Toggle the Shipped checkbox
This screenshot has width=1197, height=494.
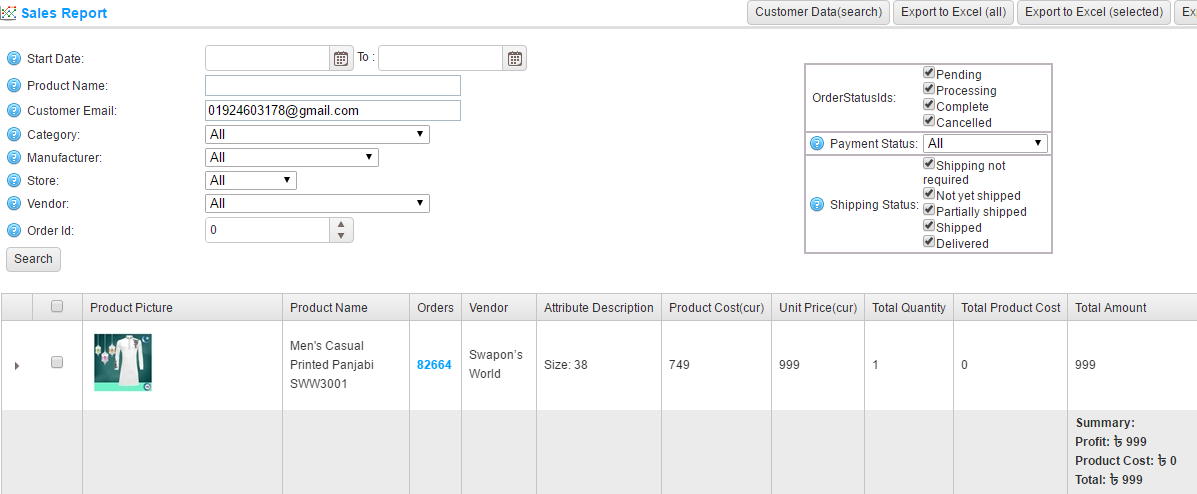tap(929, 225)
